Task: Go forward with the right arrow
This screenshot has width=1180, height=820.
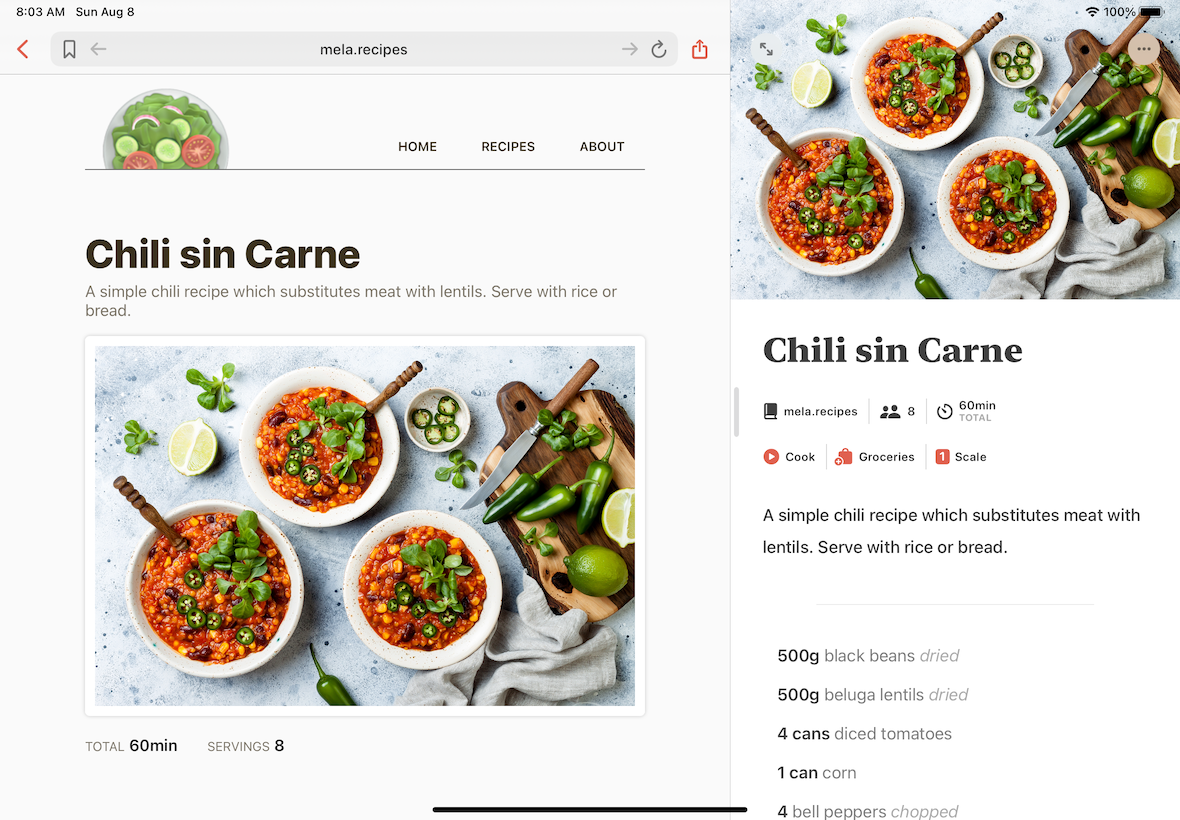Action: tap(629, 50)
